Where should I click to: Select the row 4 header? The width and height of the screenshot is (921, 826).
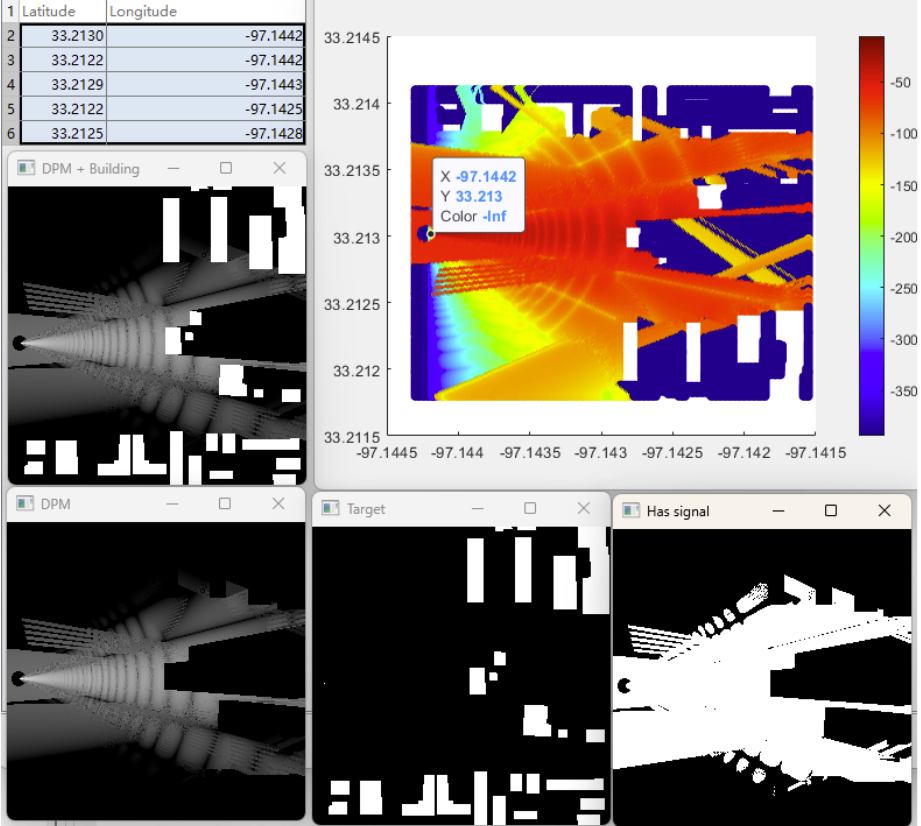tap(9, 84)
